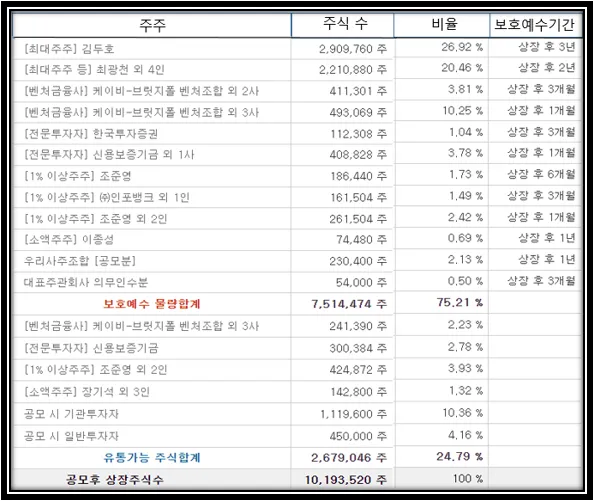
Task: Click the 3.78 % ratio cell
Action: click(466, 153)
